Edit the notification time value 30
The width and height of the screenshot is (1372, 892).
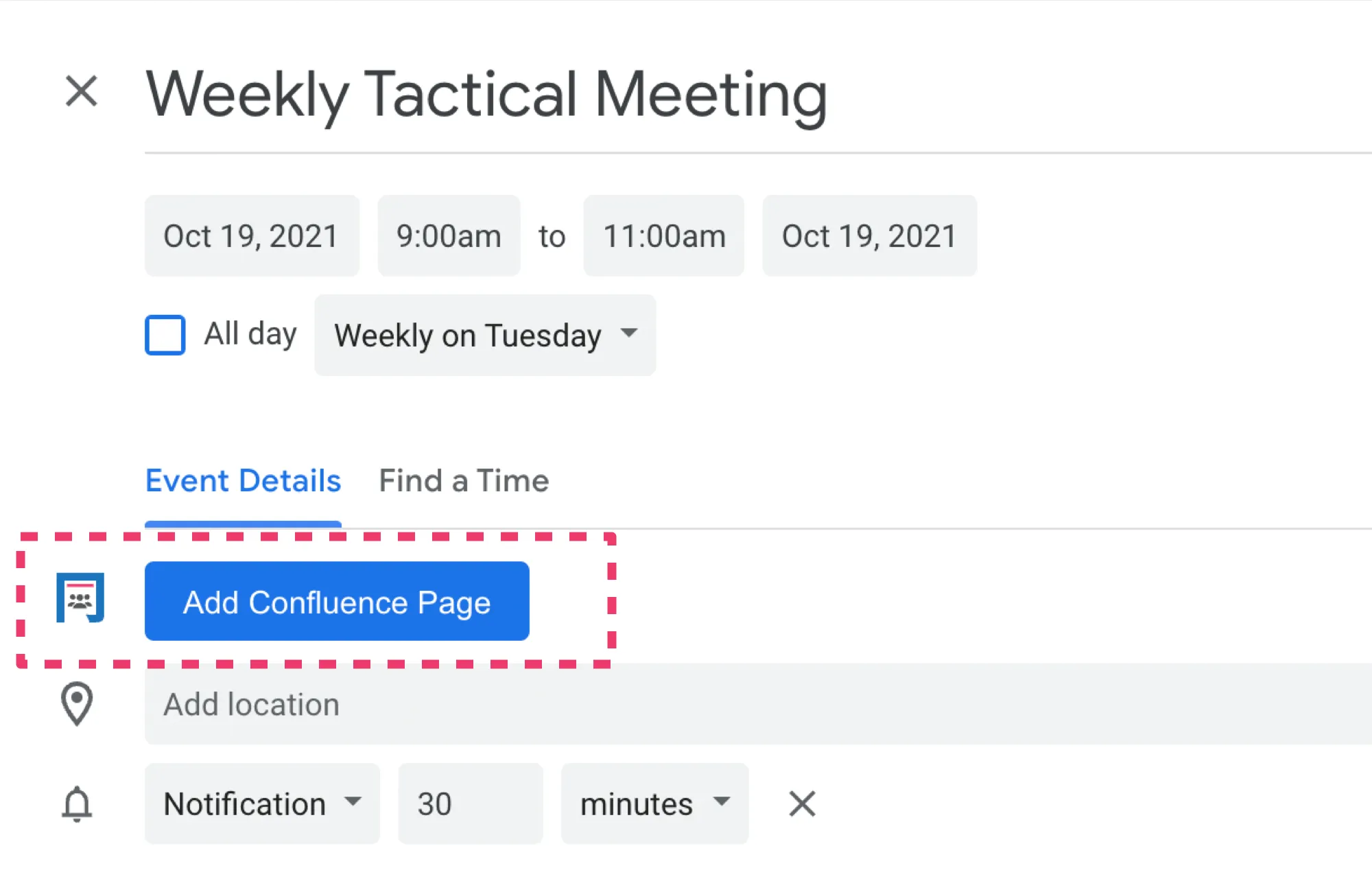point(470,803)
